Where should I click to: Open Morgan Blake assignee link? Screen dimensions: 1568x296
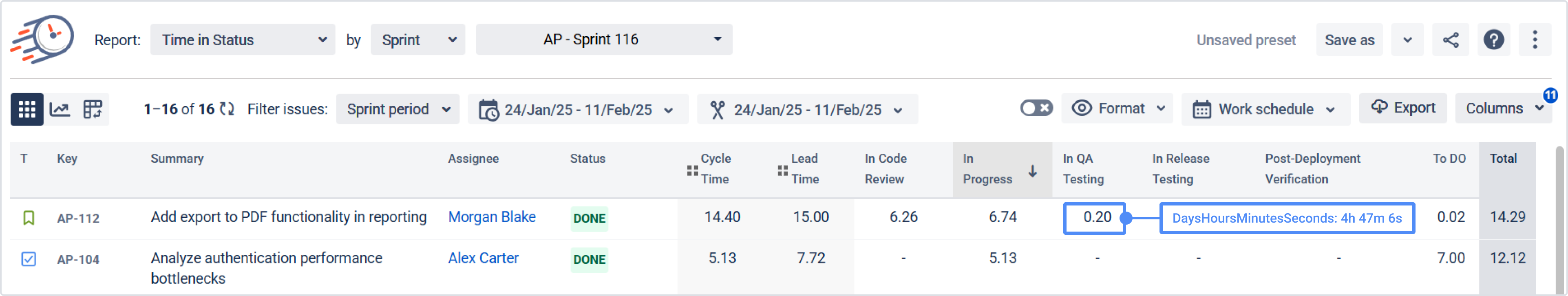(x=491, y=217)
